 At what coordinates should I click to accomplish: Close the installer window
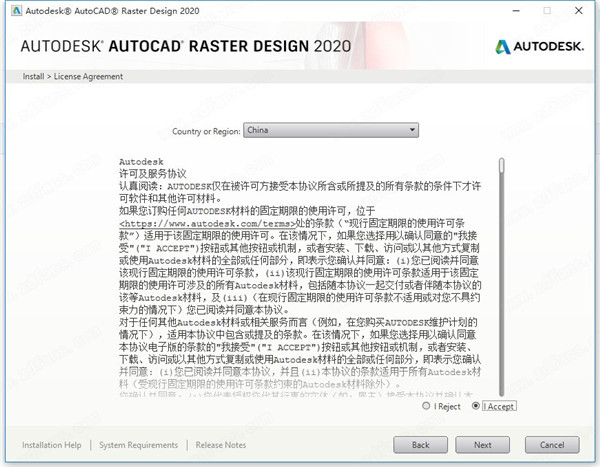point(579,11)
